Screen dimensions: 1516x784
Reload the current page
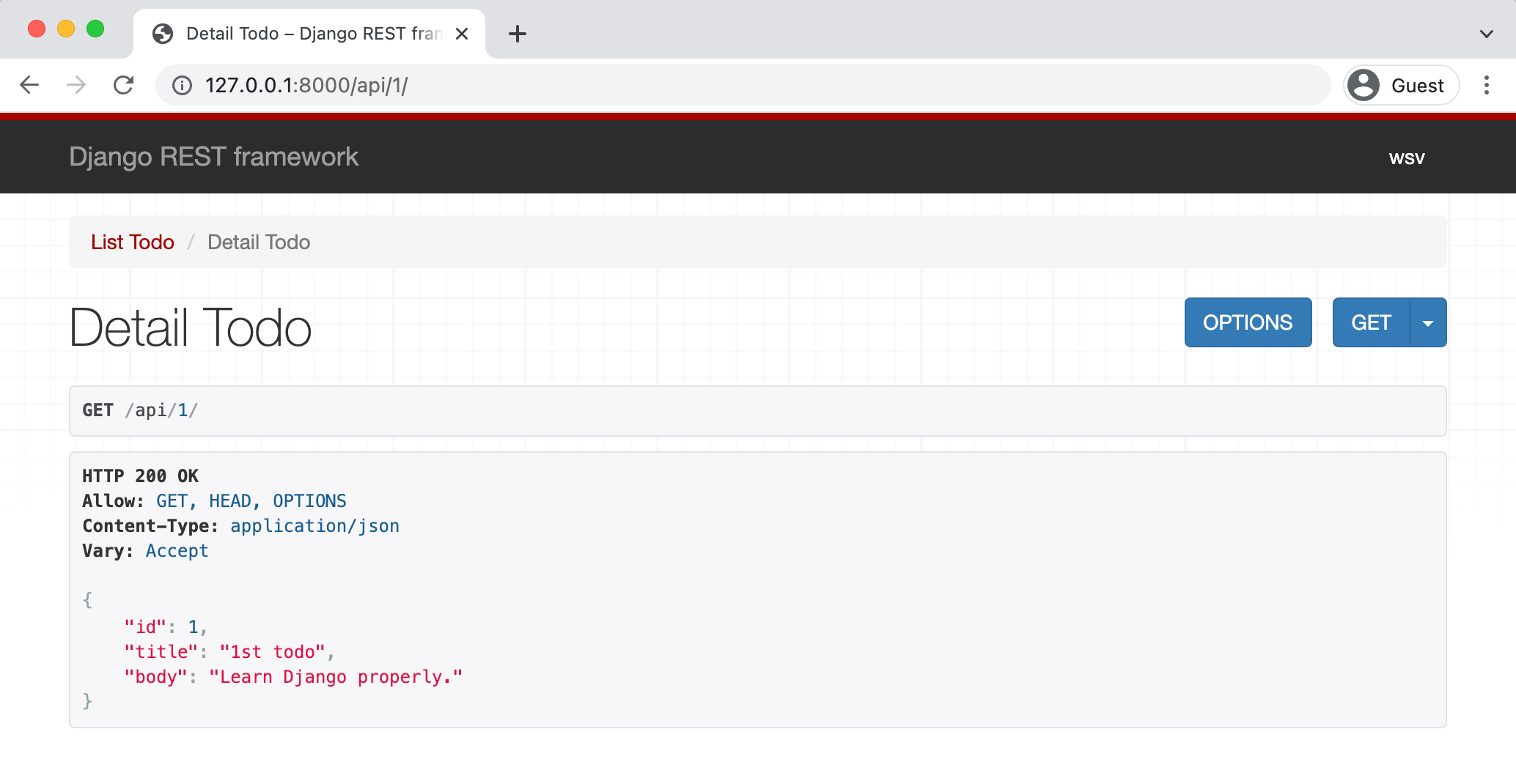(124, 85)
